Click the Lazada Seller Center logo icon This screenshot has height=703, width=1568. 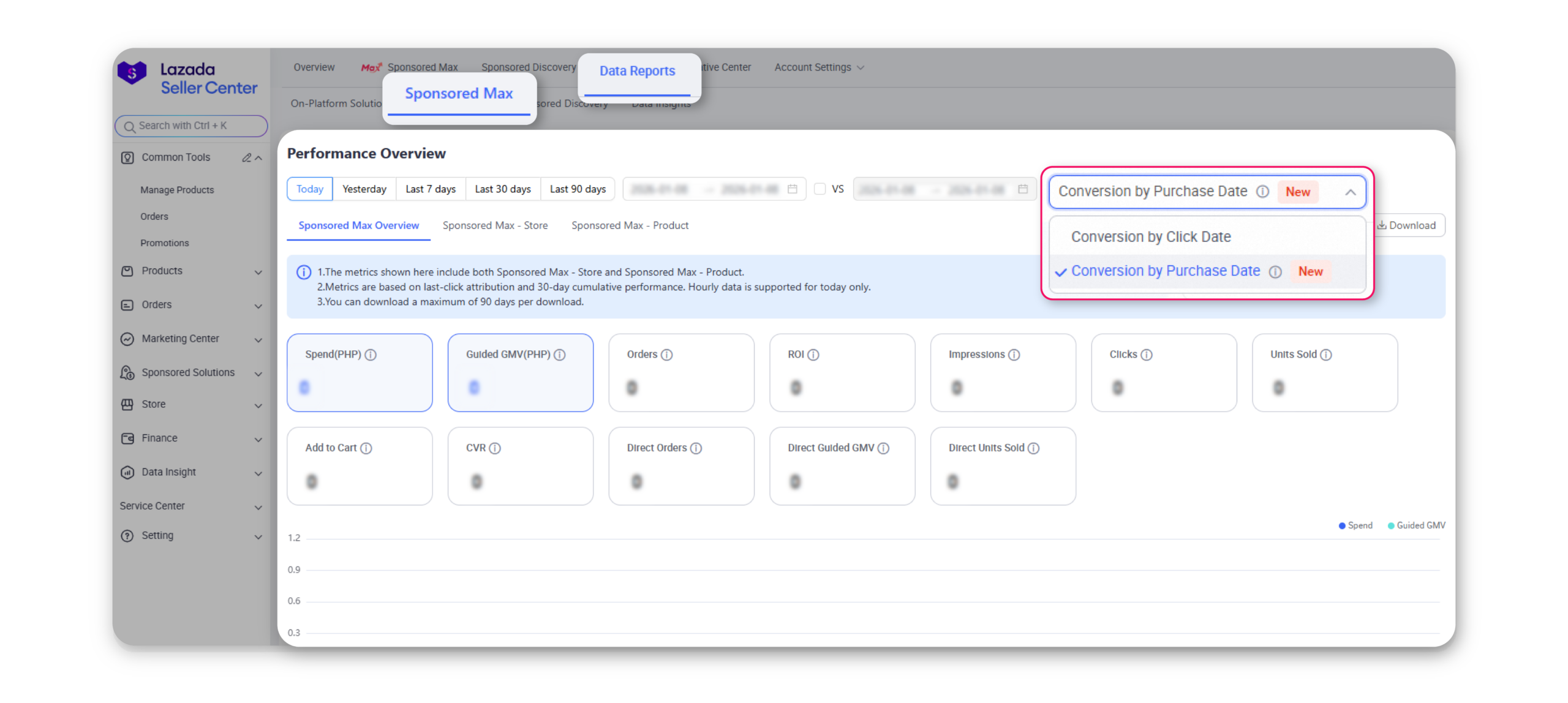click(x=132, y=73)
